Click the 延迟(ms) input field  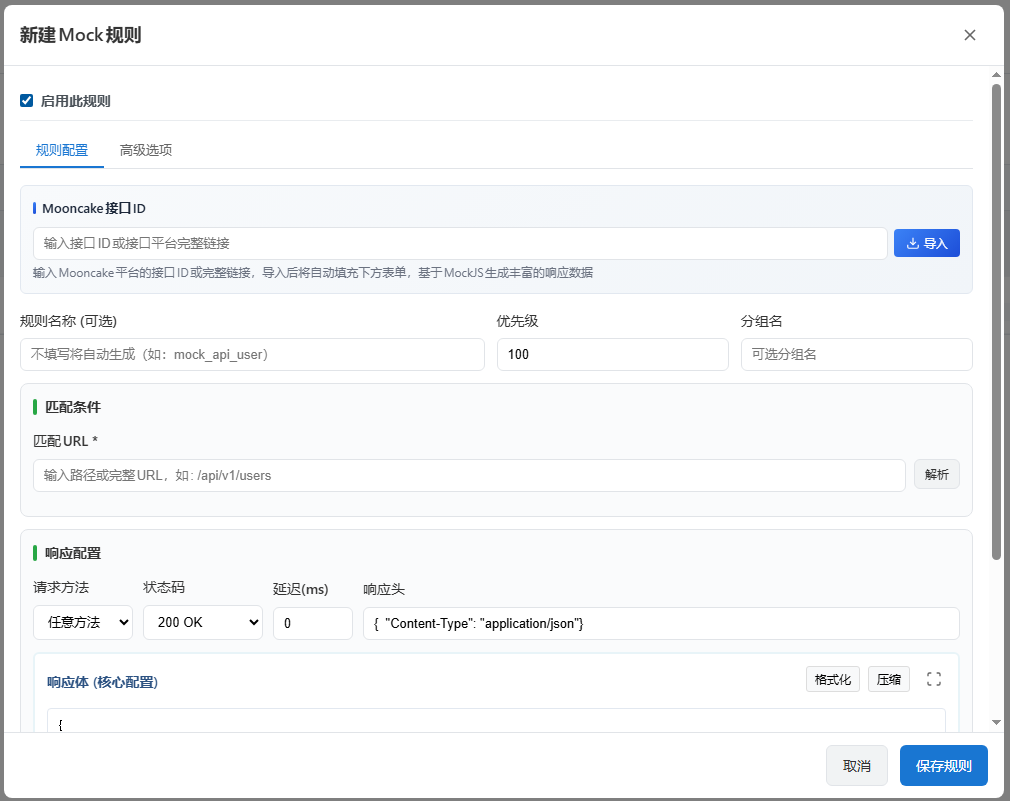pos(312,623)
